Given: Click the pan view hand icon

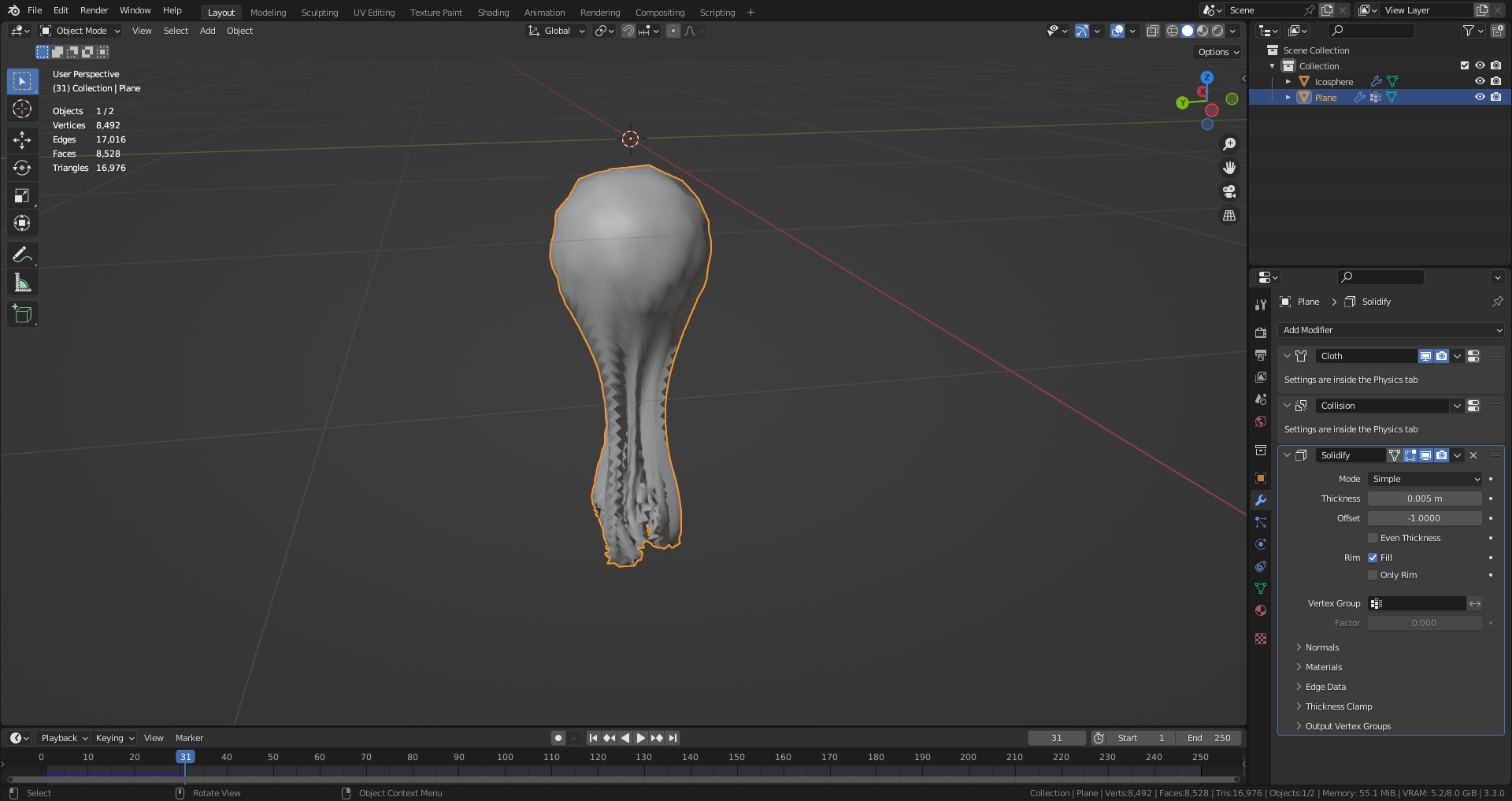Looking at the screenshot, I should coord(1228,168).
